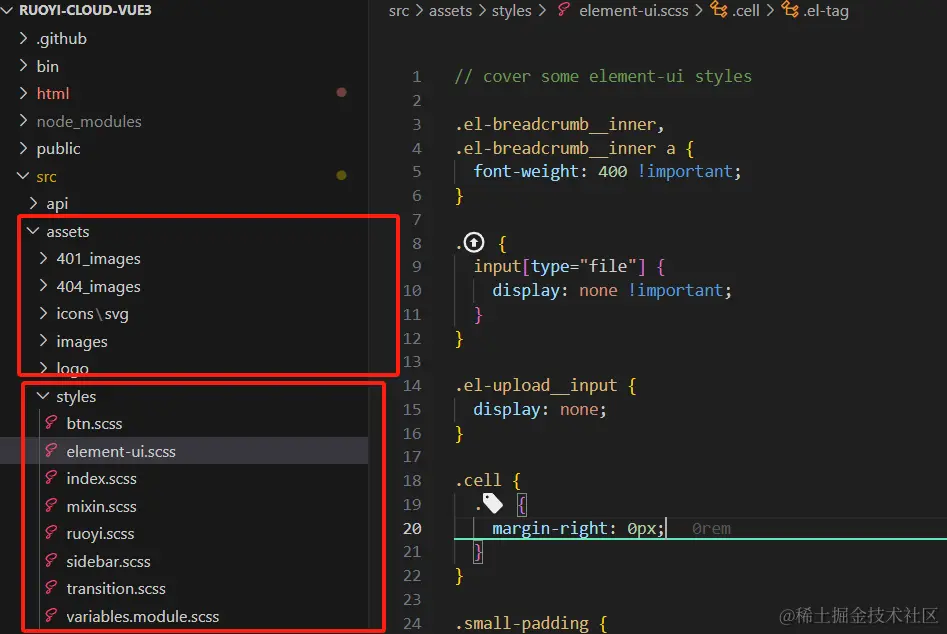Expand the public folder chevron
Screen dimensions: 947x634
pos(24,148)
